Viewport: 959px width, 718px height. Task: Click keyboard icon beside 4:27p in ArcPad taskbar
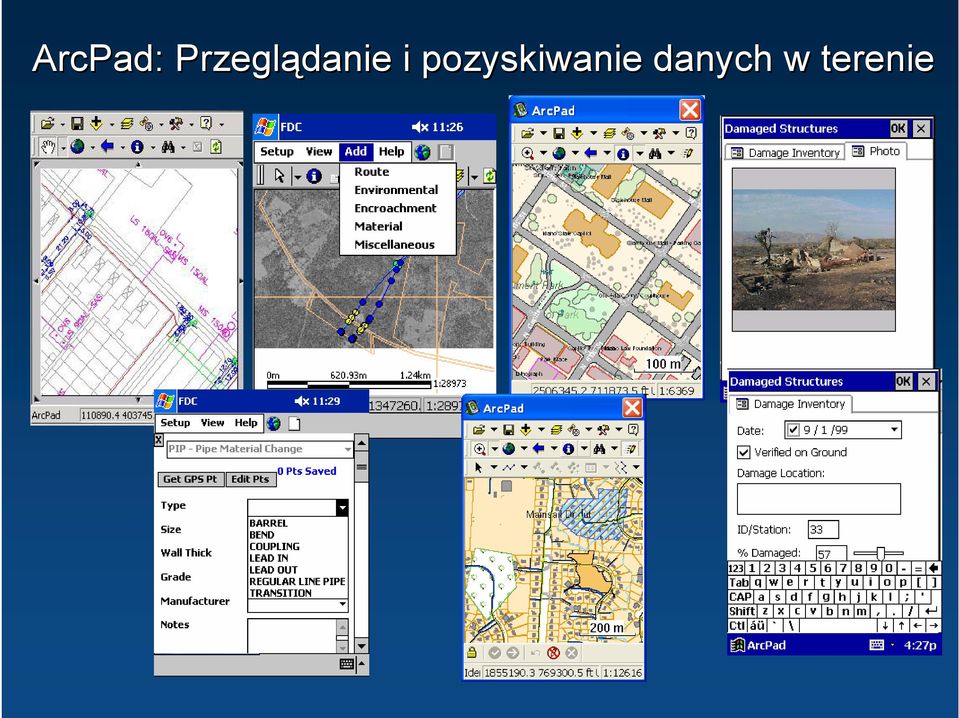[876, 645]
